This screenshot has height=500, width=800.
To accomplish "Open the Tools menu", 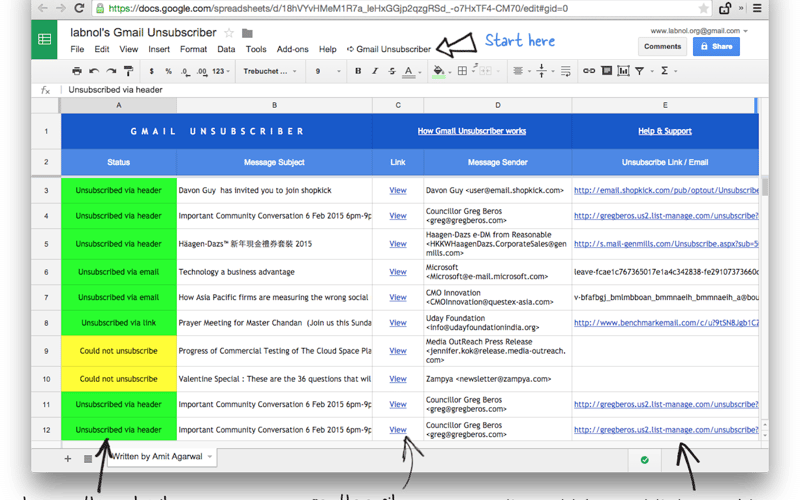I will [x=256, y=49].
